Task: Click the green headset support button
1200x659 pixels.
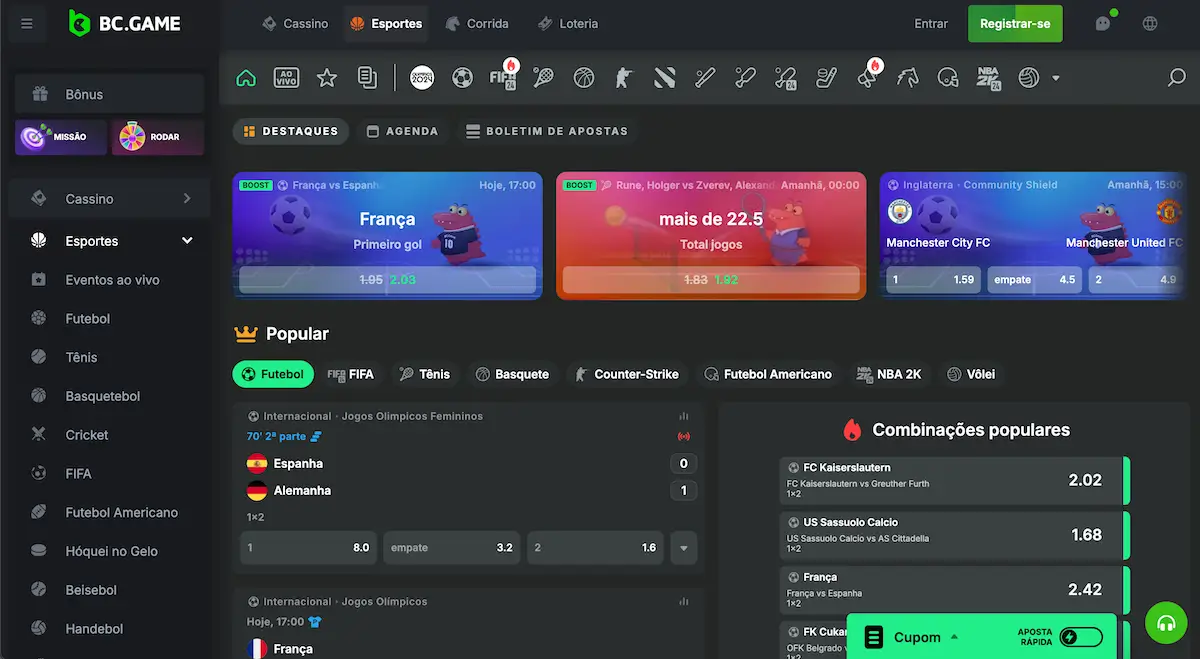Action: pos(1165,622)
